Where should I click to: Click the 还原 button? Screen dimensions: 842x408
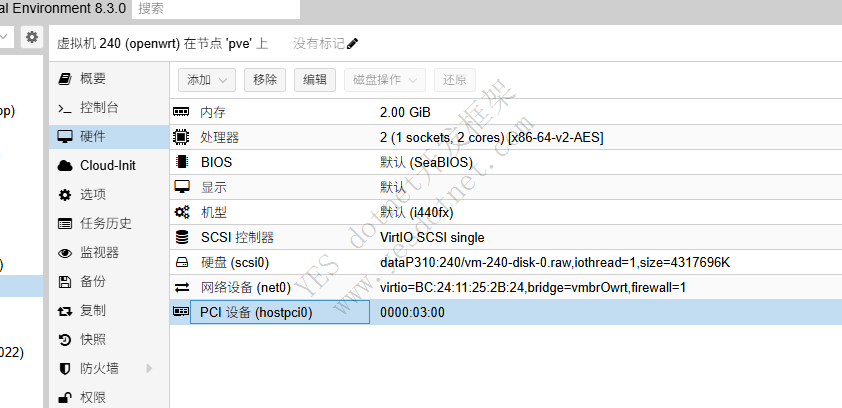[454, 80]
